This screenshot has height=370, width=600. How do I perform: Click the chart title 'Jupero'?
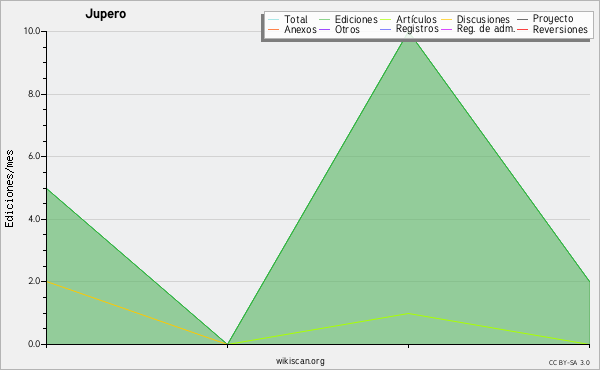(106, 14)
